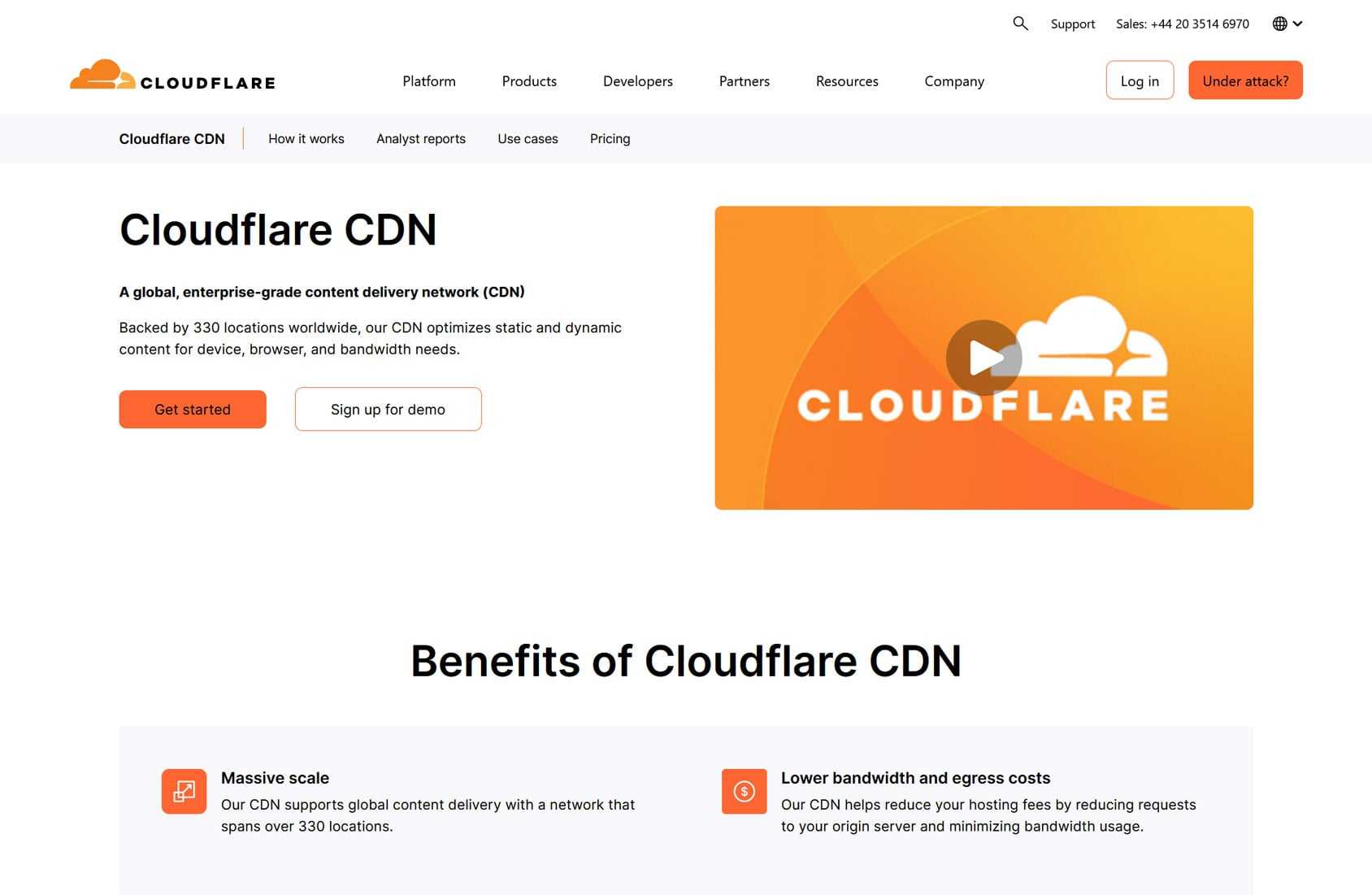Open the Products menu
Viewport: 1372px width, 895px height.
(529, 81)
